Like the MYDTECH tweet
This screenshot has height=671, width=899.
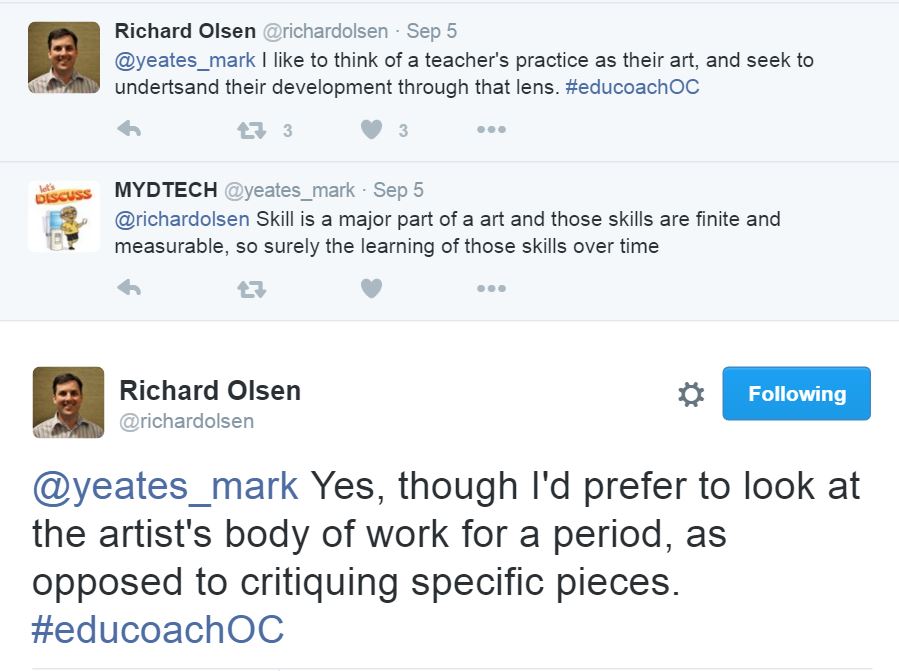pos(371,289)
